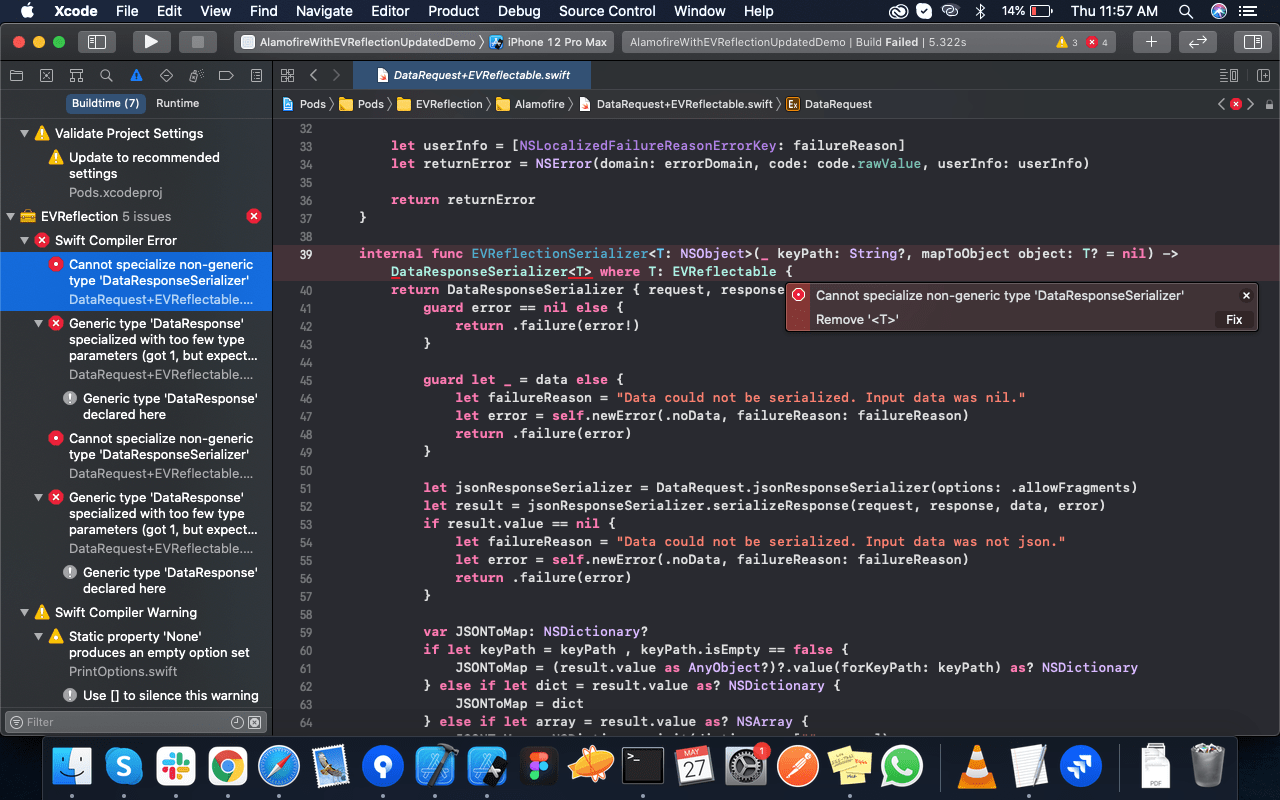The image size is (1280, 800).
Task: Open the Debug menu
Action: pos(519,11)
